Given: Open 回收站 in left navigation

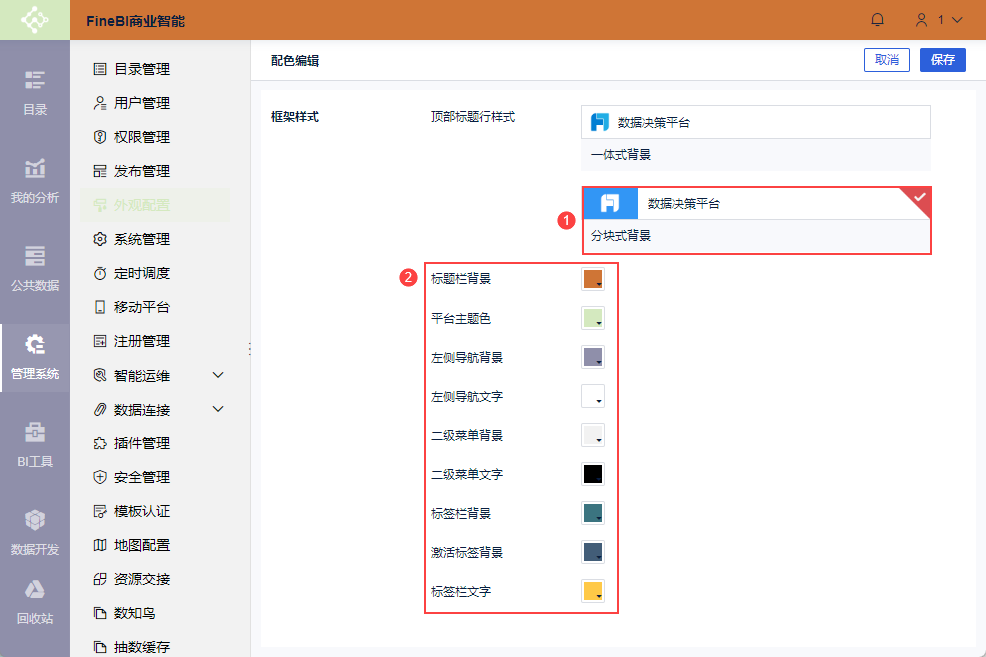Looking at the screenshot, I should (x=35, y=603).
